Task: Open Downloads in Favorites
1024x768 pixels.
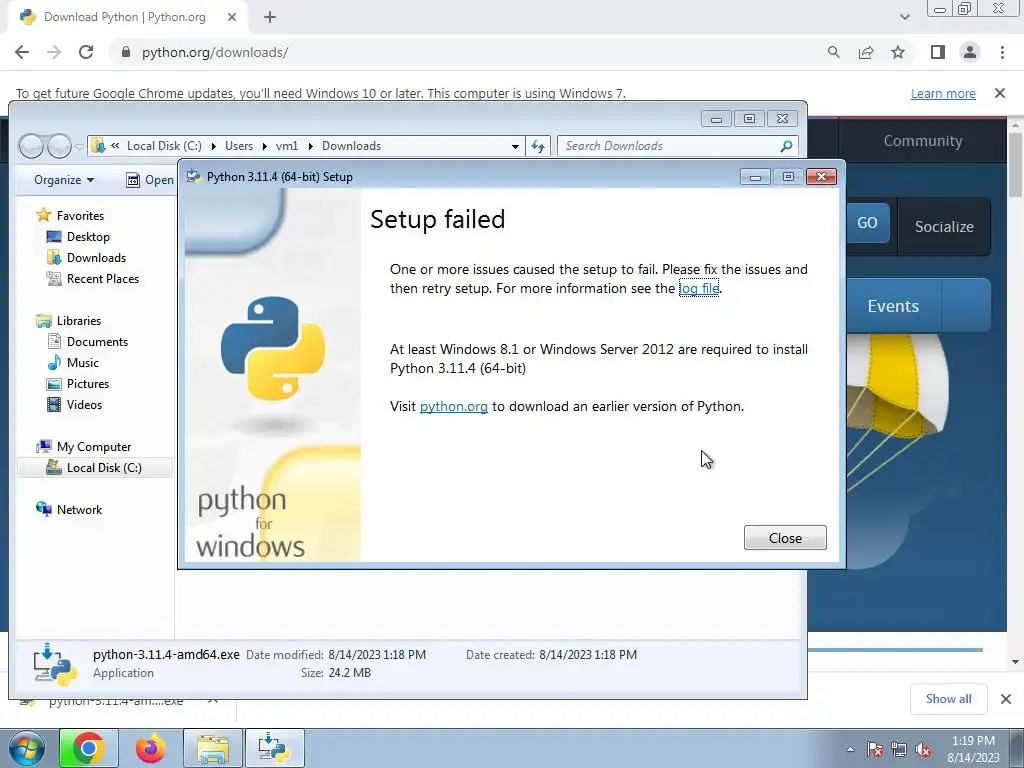Action: tap(96, 257)
